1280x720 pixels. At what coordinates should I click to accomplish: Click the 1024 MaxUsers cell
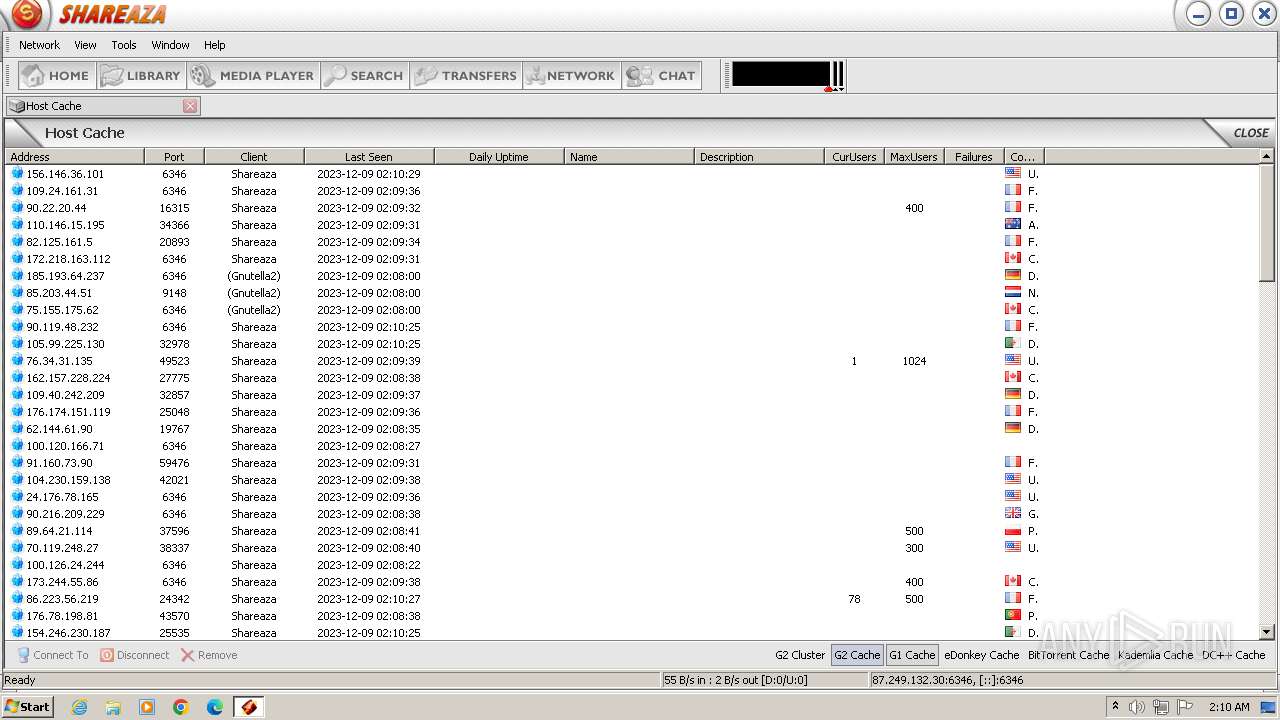[x=914, y=361]
